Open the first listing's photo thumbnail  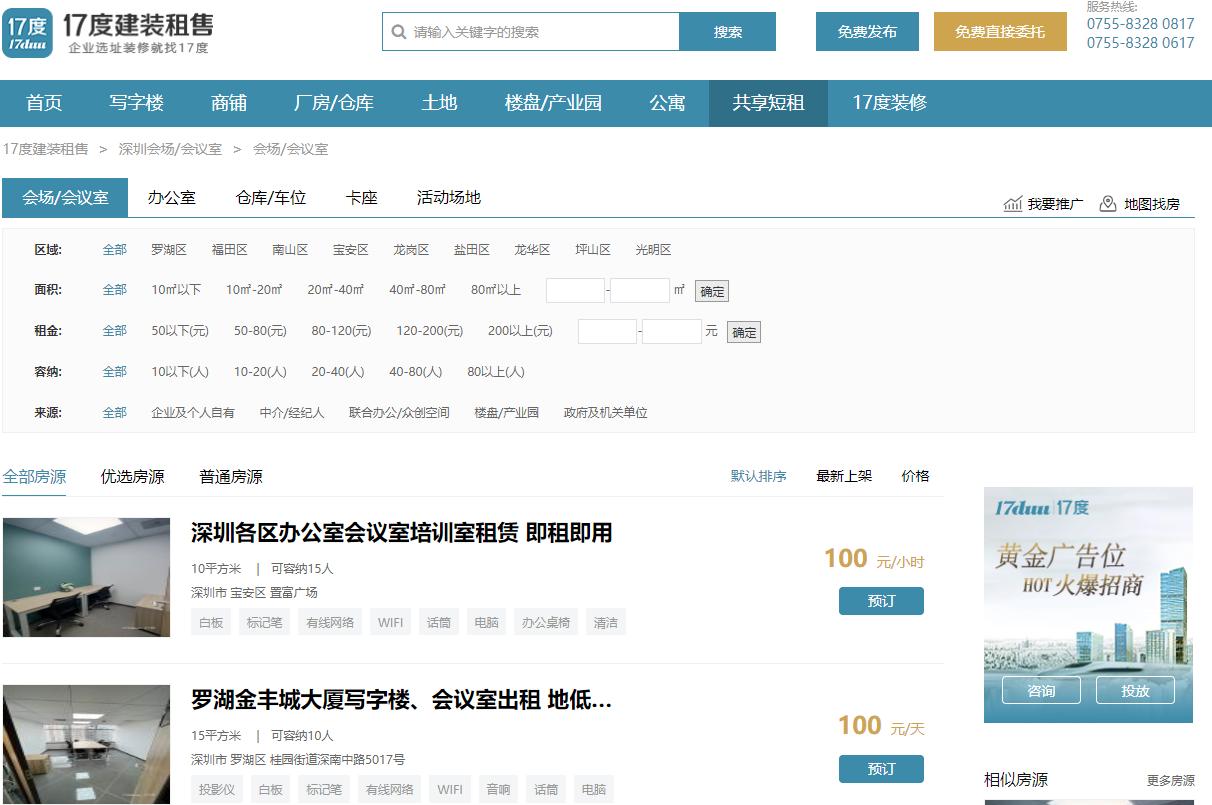(x=86, y=577)
